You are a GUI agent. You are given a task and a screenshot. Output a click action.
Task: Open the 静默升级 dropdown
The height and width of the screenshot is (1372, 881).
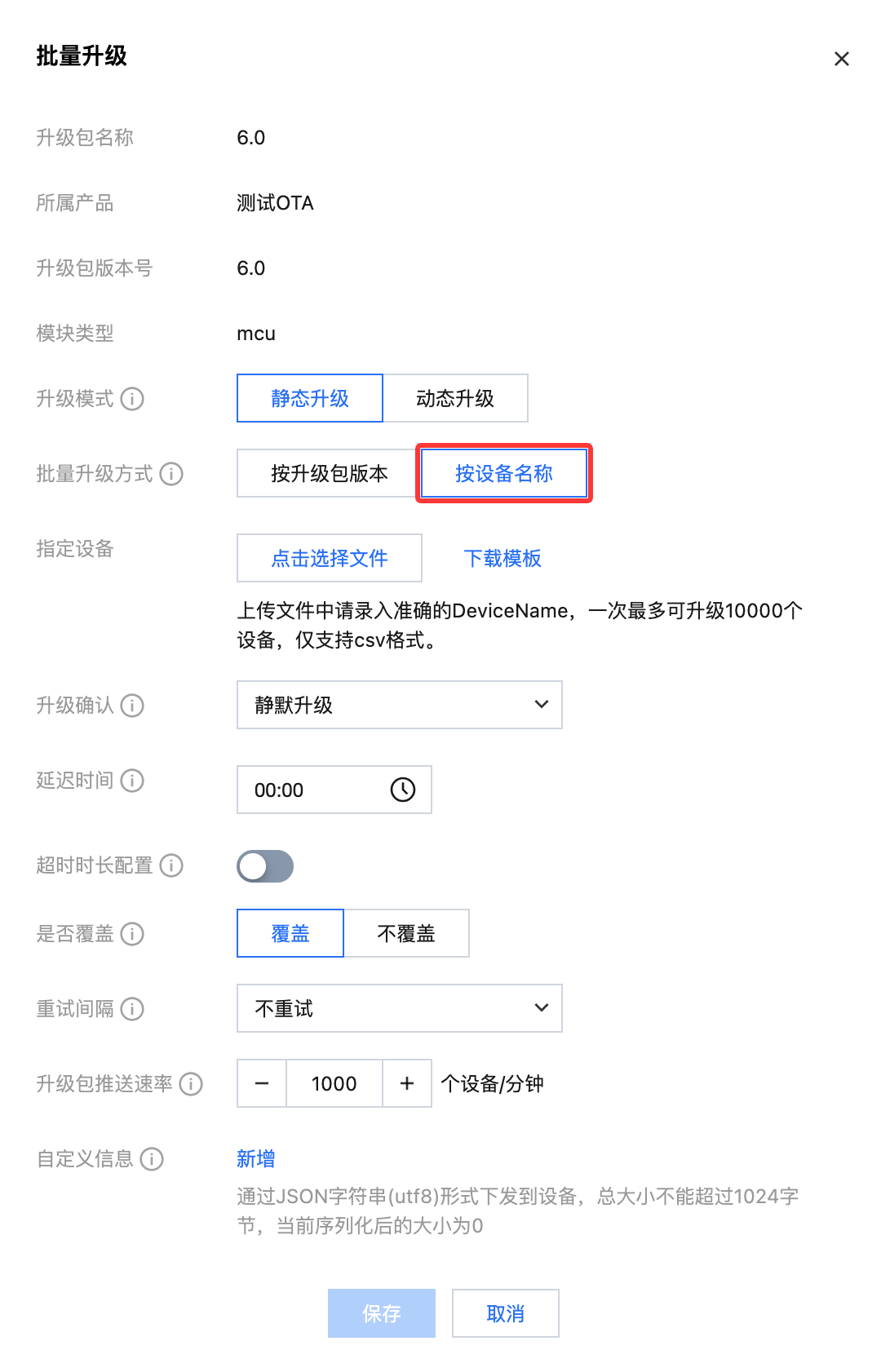pyautogui.click(x=399, y=705)
